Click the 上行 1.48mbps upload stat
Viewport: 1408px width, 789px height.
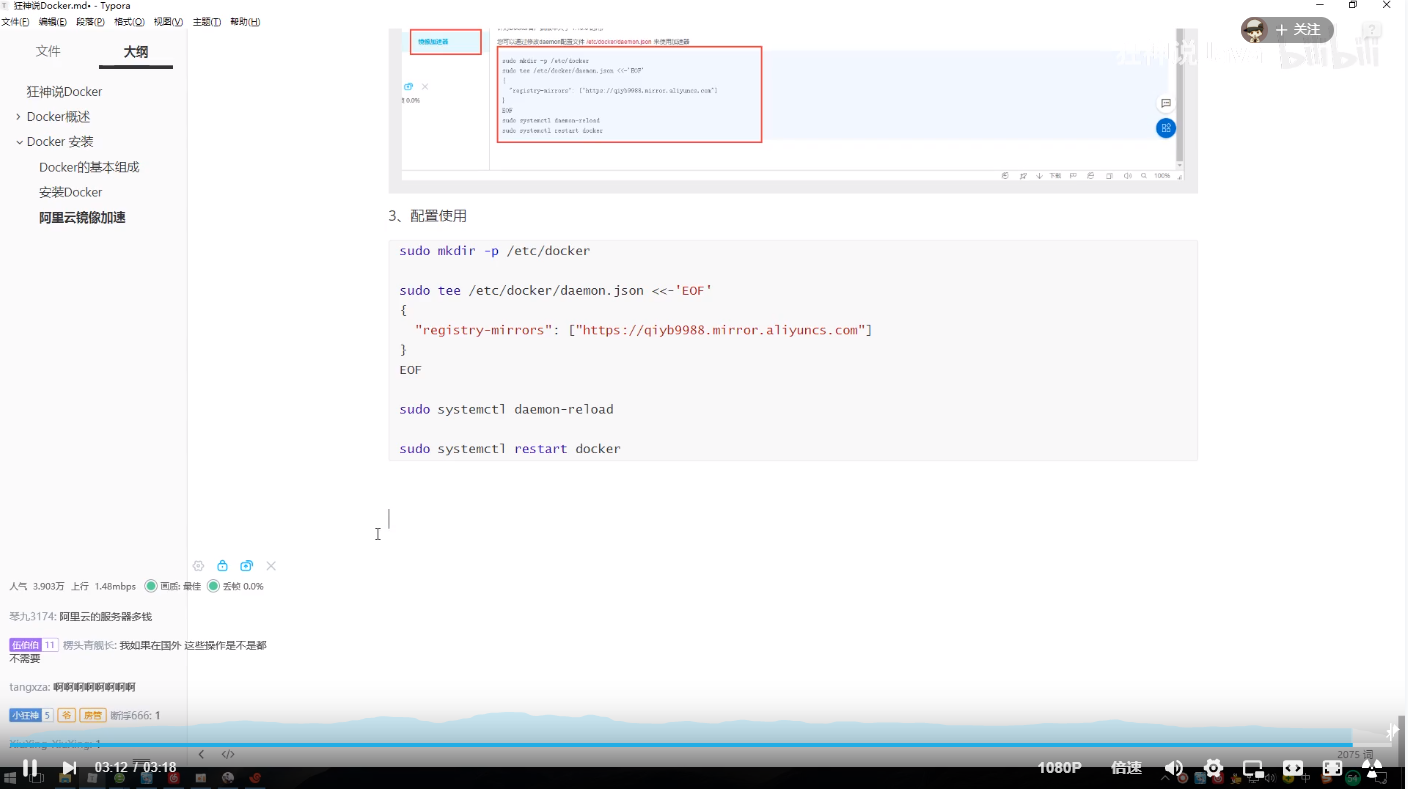pyautogui.click(x=103, y=587)
